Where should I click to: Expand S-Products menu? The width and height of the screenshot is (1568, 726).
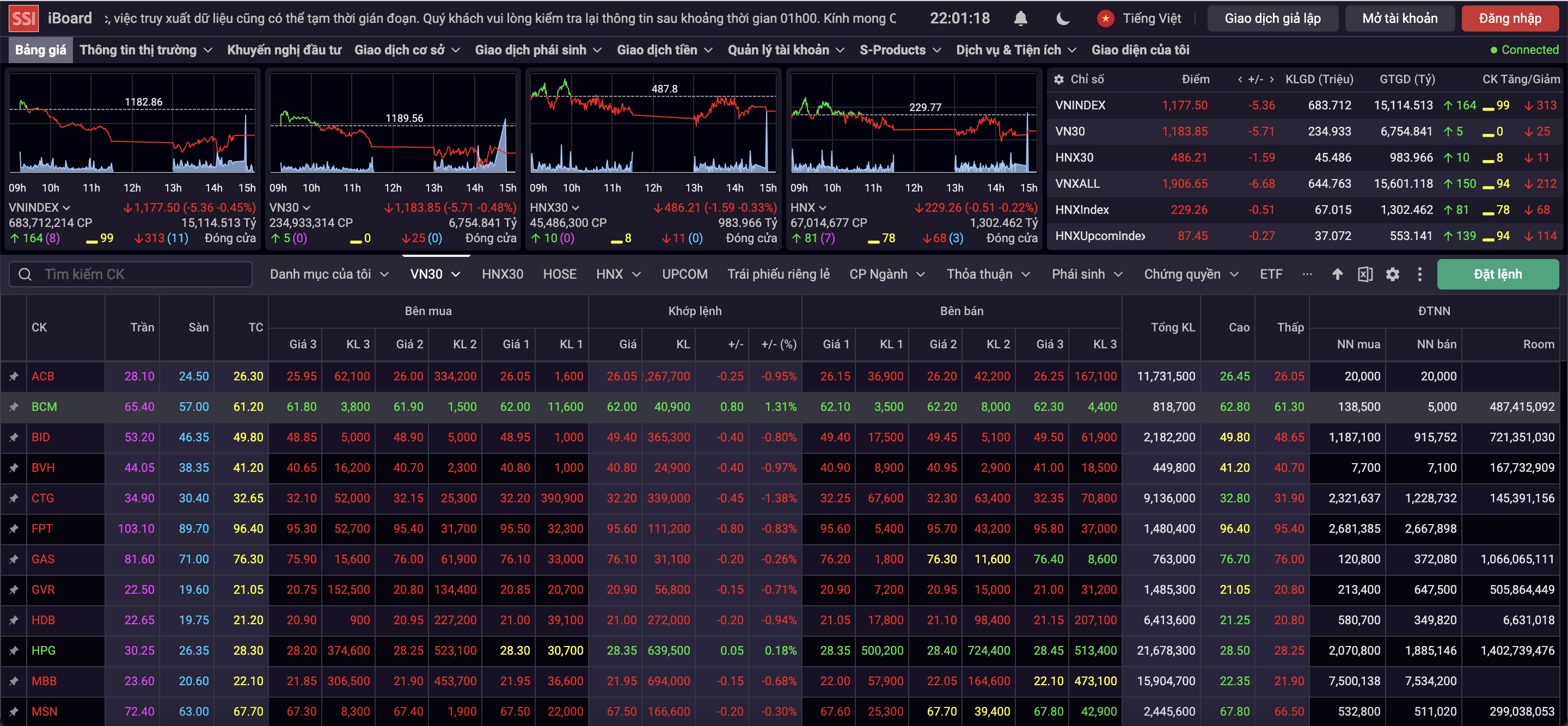point(901,50)
